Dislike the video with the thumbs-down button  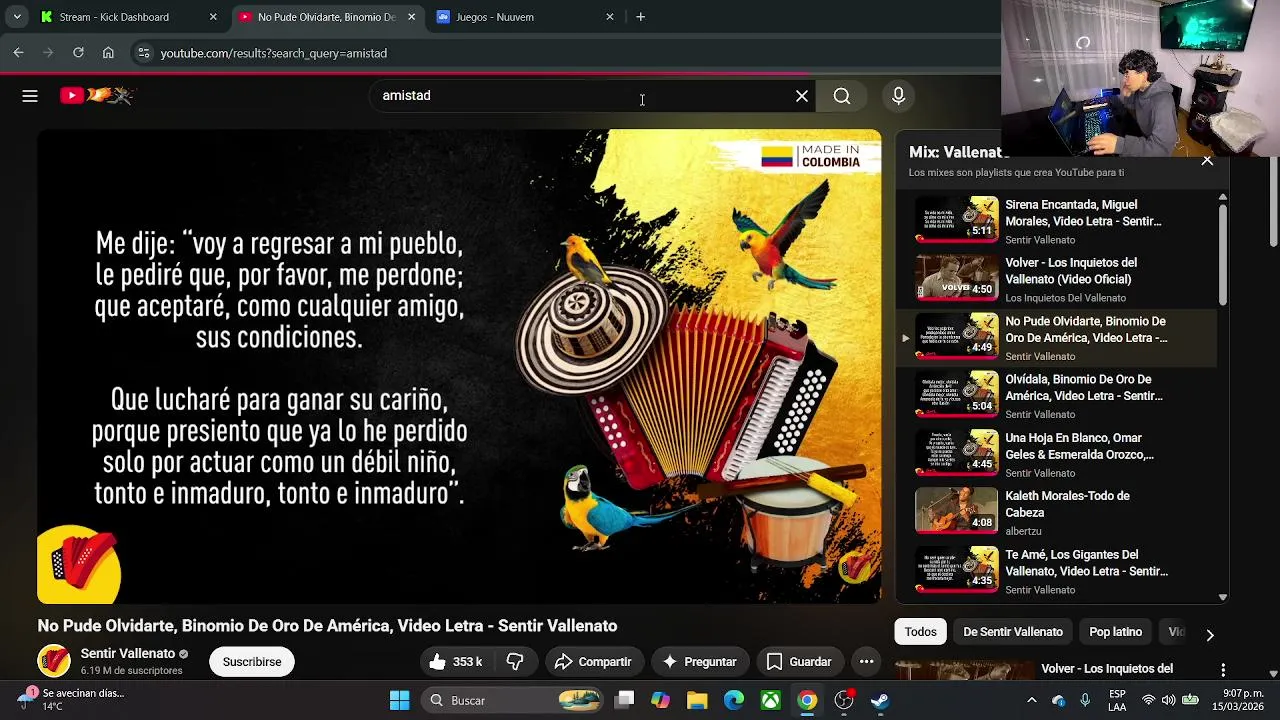(x=516, y=662)
